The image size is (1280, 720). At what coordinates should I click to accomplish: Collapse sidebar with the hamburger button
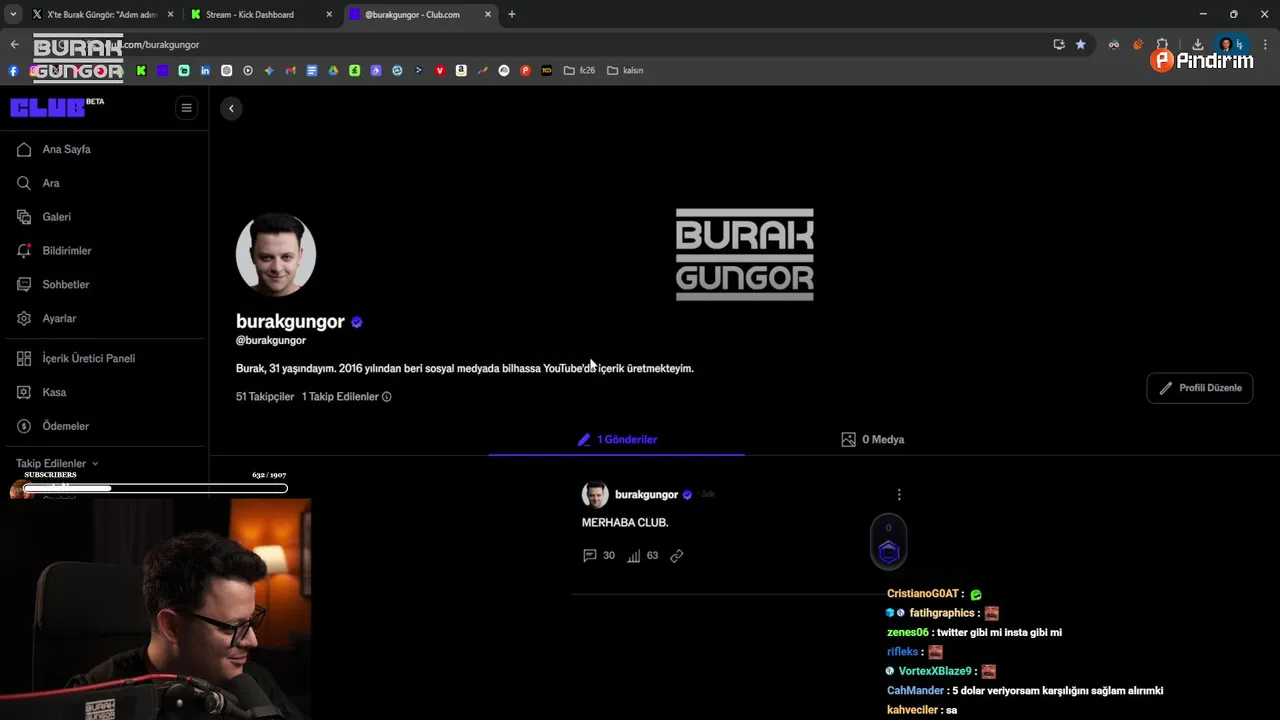tap(186, 108)
